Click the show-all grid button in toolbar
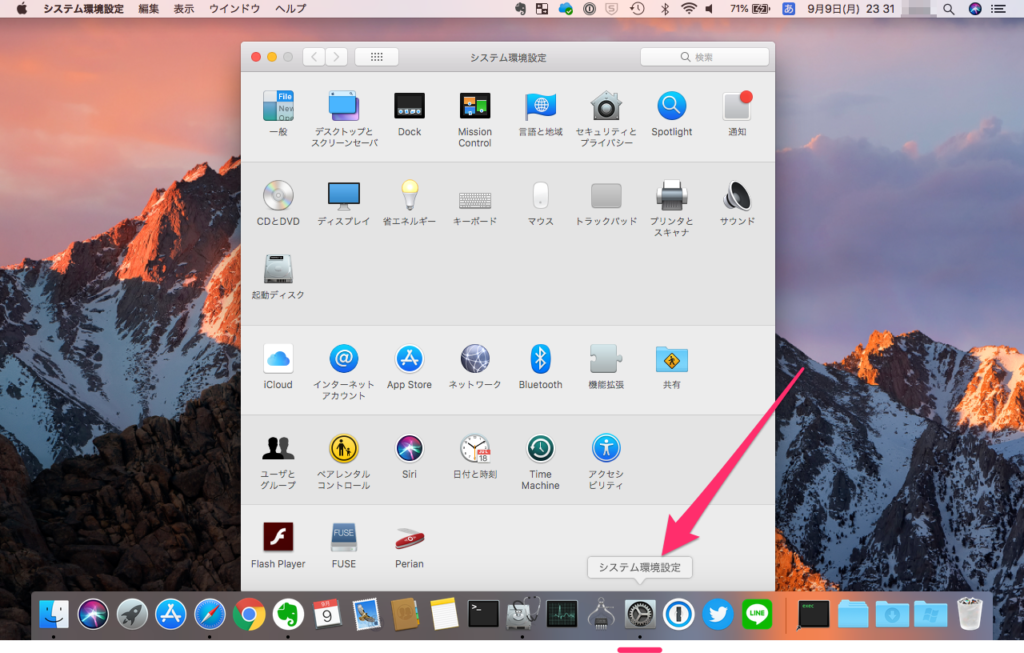This screenshot has height=653, width=1024. click(376, 57)
